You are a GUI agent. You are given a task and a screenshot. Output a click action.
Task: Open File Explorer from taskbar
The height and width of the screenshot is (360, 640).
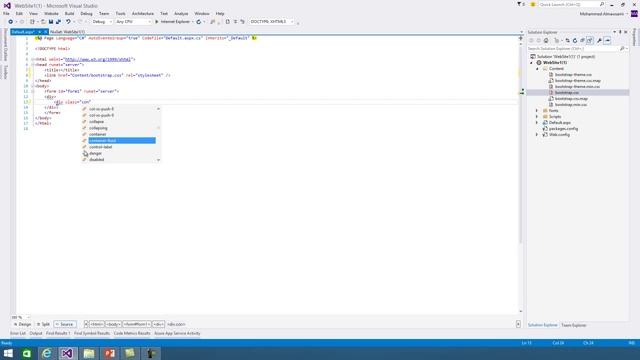[x=89, y=353]
